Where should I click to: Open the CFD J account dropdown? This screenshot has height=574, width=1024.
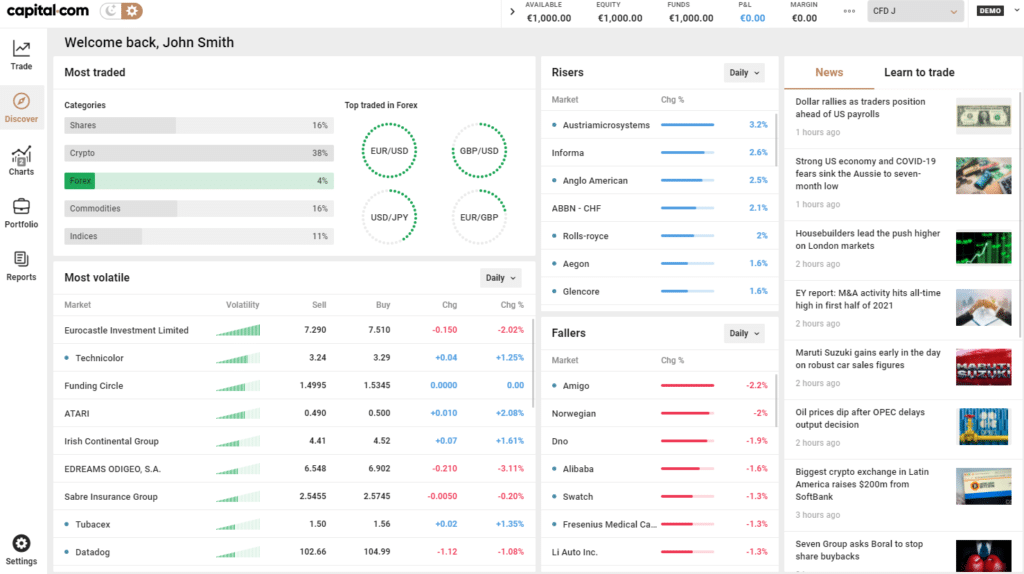[916, 12]
